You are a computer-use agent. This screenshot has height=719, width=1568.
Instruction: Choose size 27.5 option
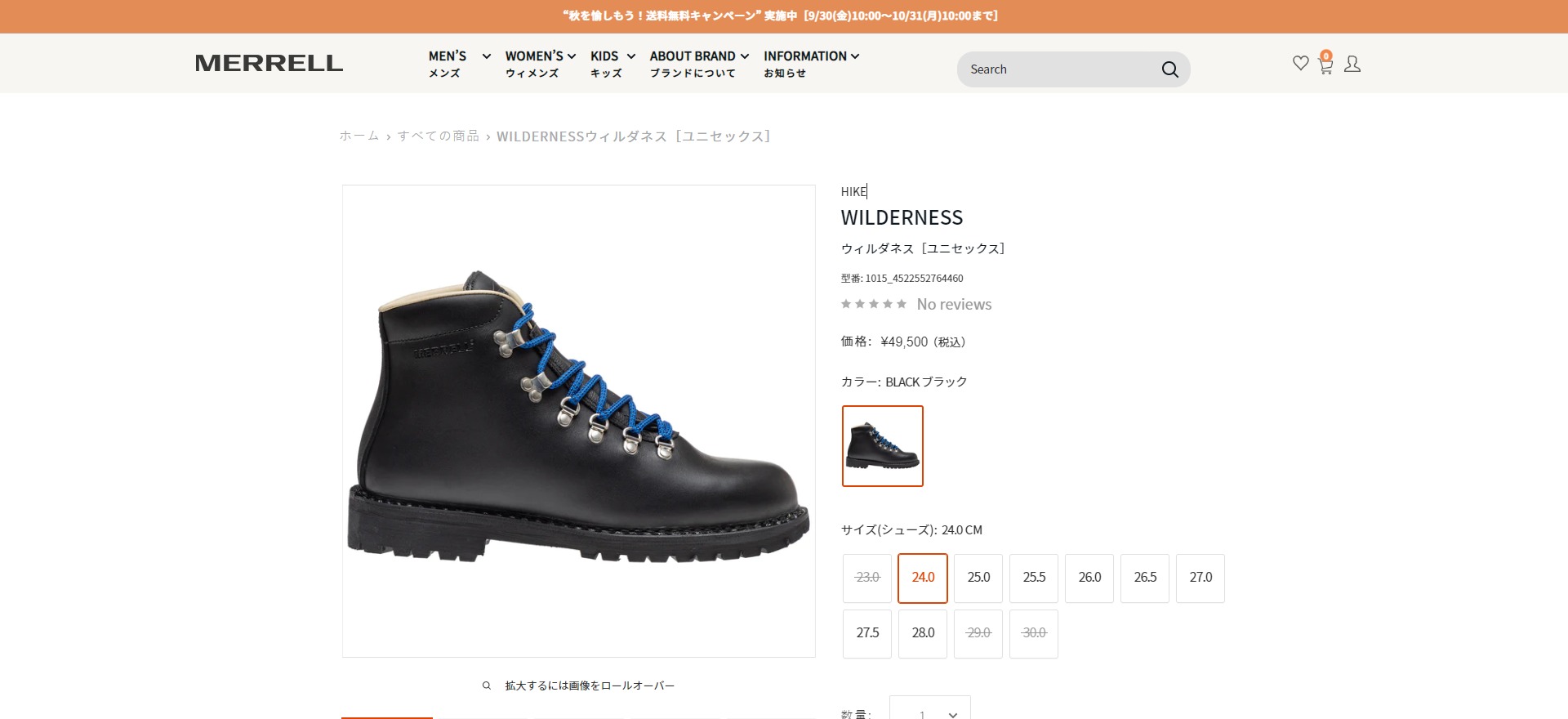click(867, 633)
